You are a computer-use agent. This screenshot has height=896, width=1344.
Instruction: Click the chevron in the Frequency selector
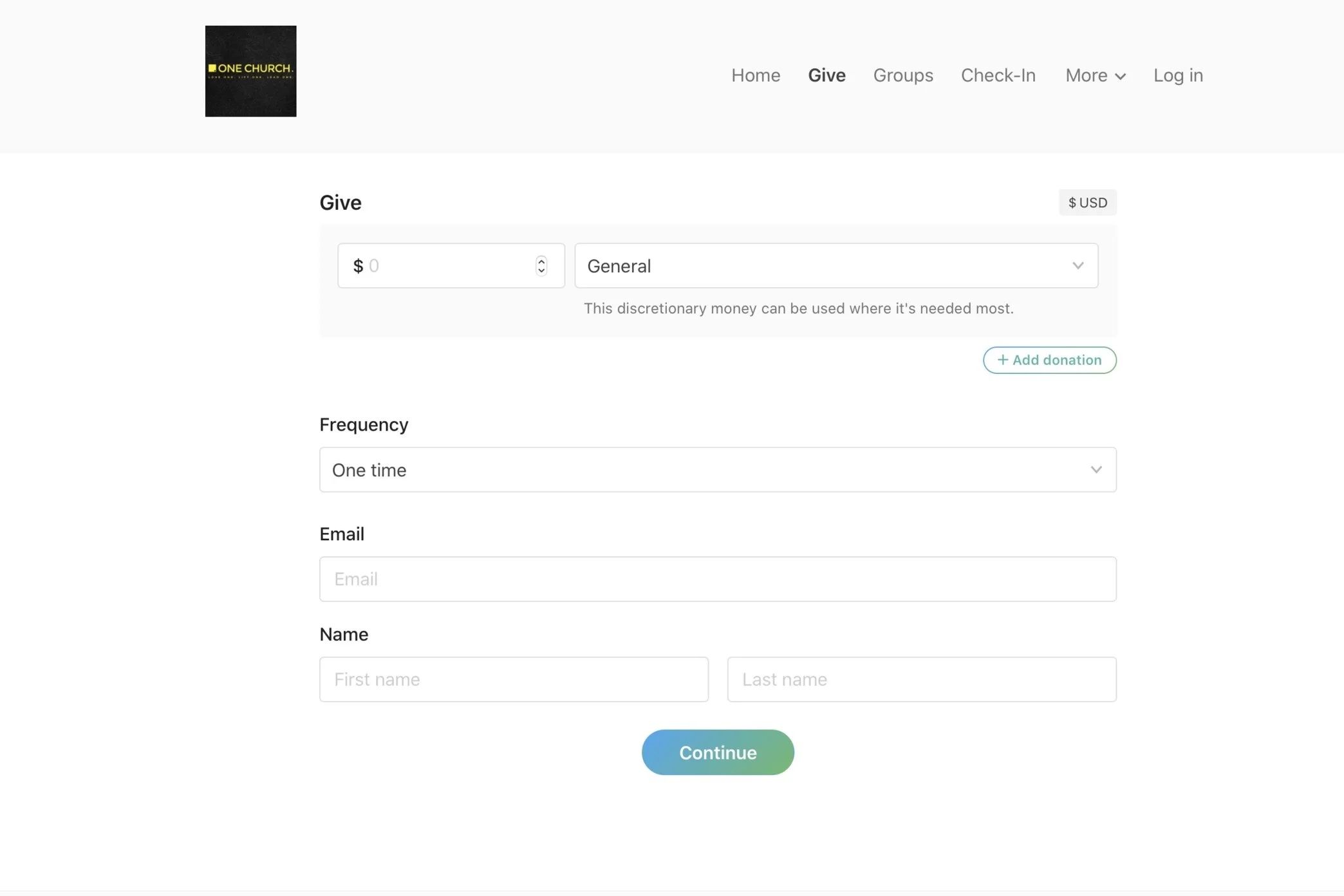tap(1096, 470)
